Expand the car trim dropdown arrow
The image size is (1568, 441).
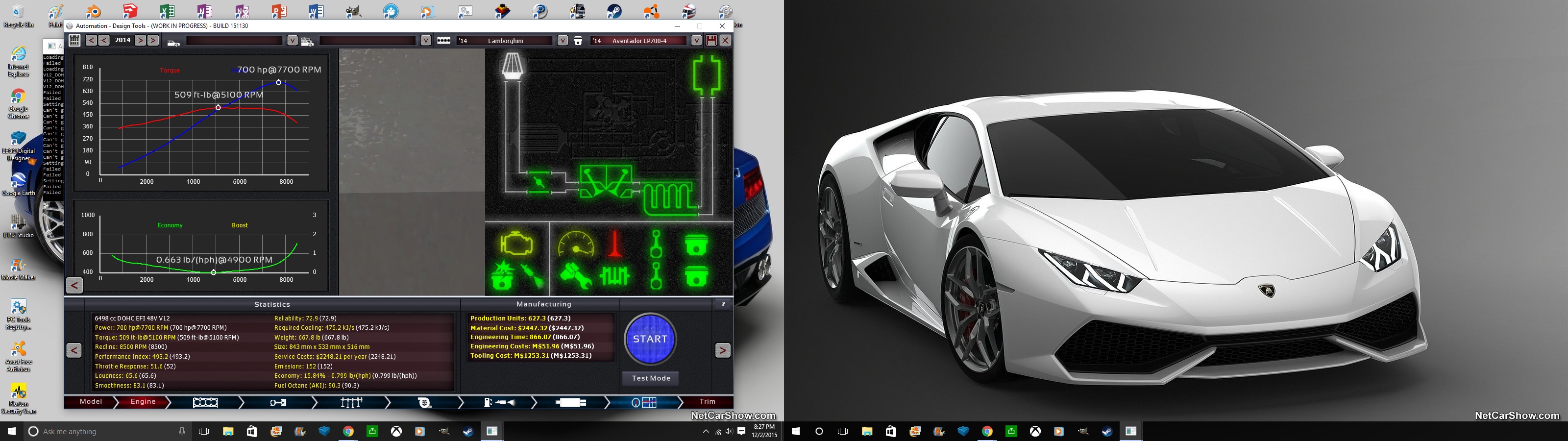pos(426,41)
